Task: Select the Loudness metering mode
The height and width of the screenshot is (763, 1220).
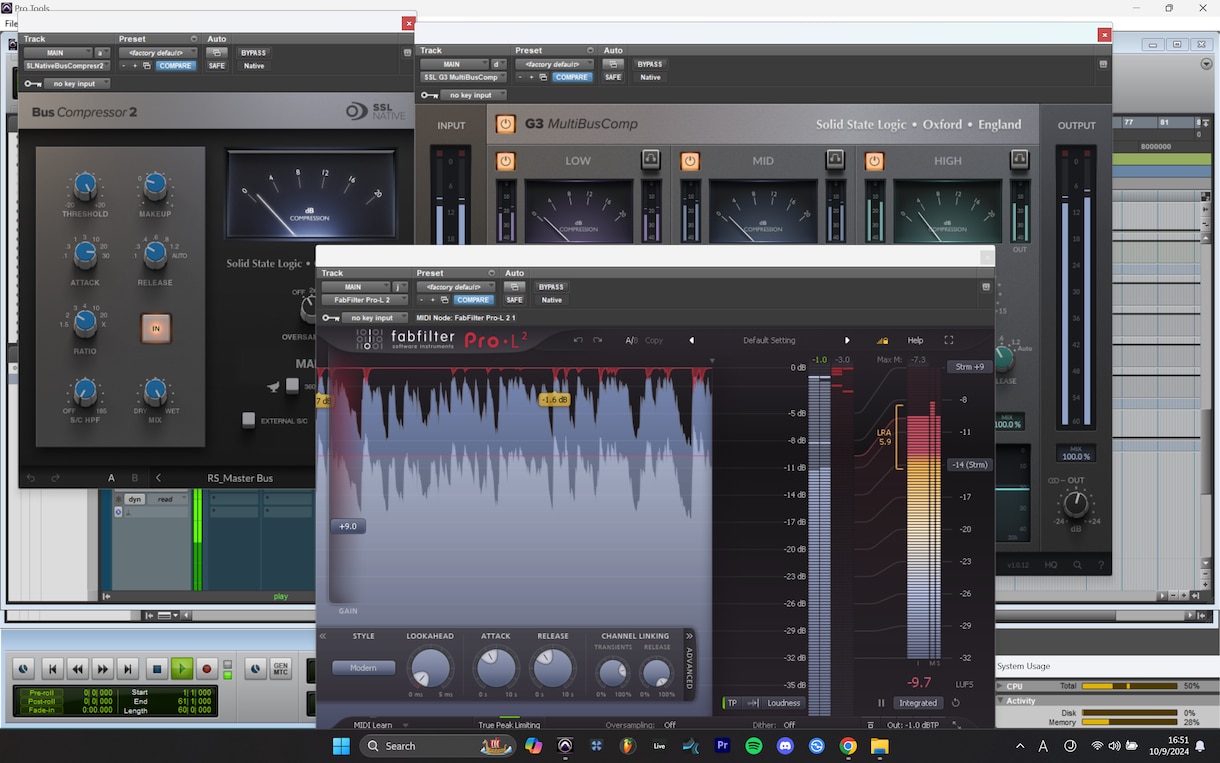Action: tap(784, 703)
